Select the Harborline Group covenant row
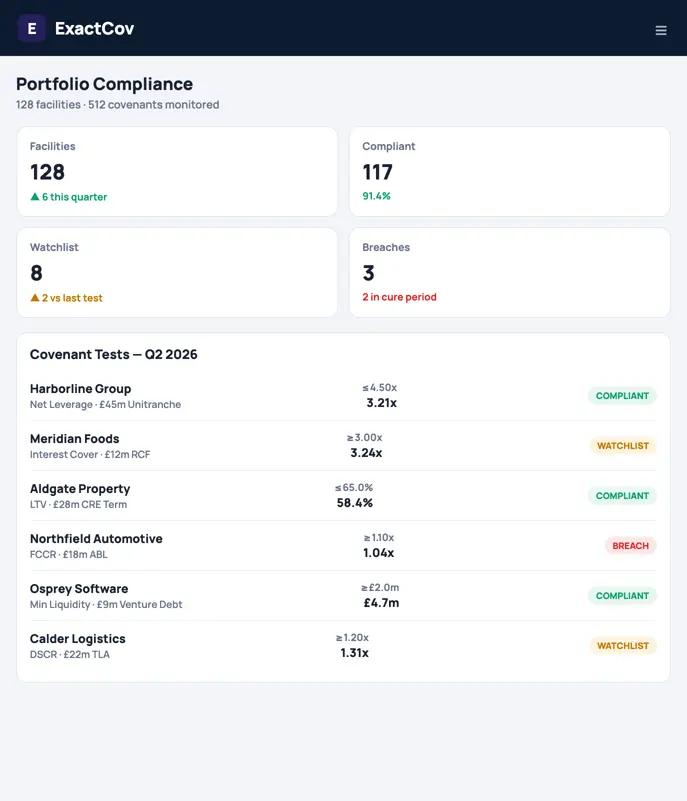Screen dimensions: 687x801 pyautogui.click(x=343, y=396)
